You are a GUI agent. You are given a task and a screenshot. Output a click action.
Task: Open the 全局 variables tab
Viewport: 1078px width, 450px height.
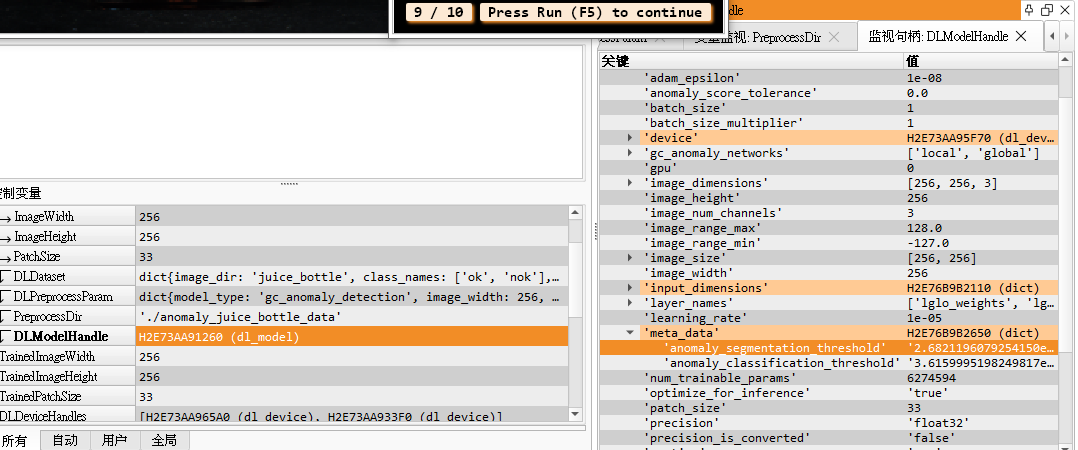tap(164, 440)
